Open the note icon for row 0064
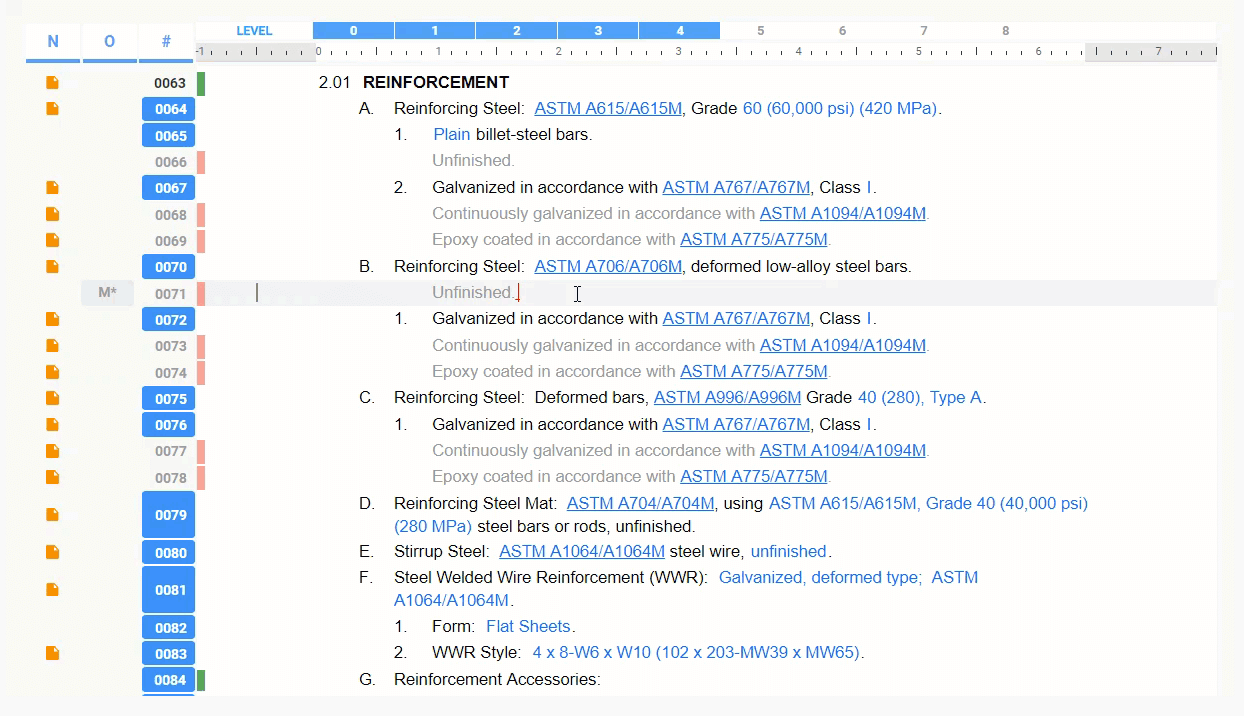 click(x=53, y=108)
